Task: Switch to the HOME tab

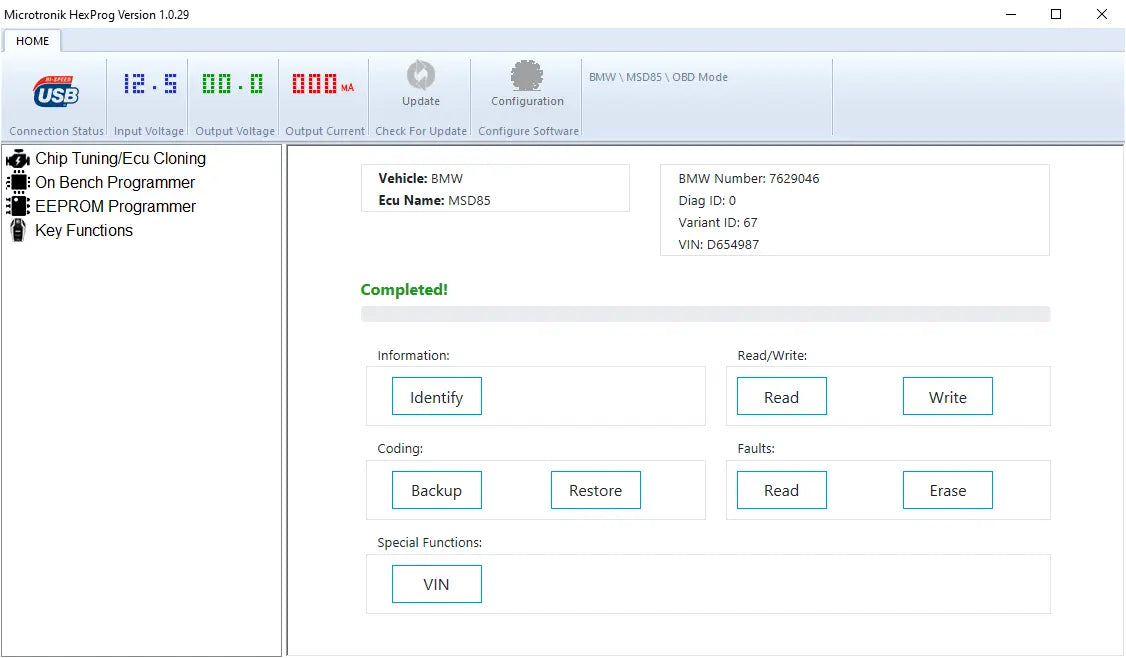Action: (33, 41)
